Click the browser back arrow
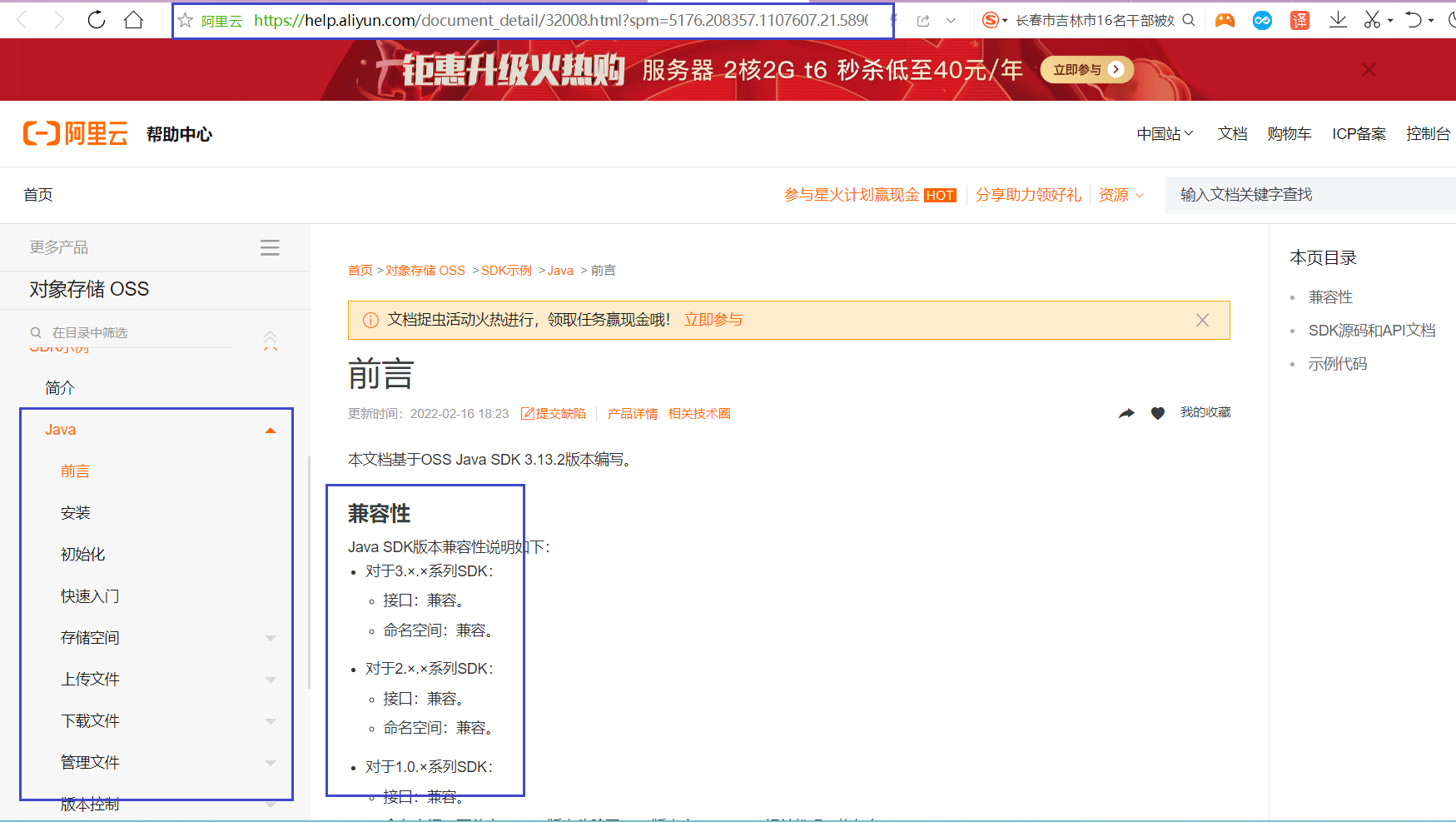This screenshot has height=822, width=1456. point(22,20)
